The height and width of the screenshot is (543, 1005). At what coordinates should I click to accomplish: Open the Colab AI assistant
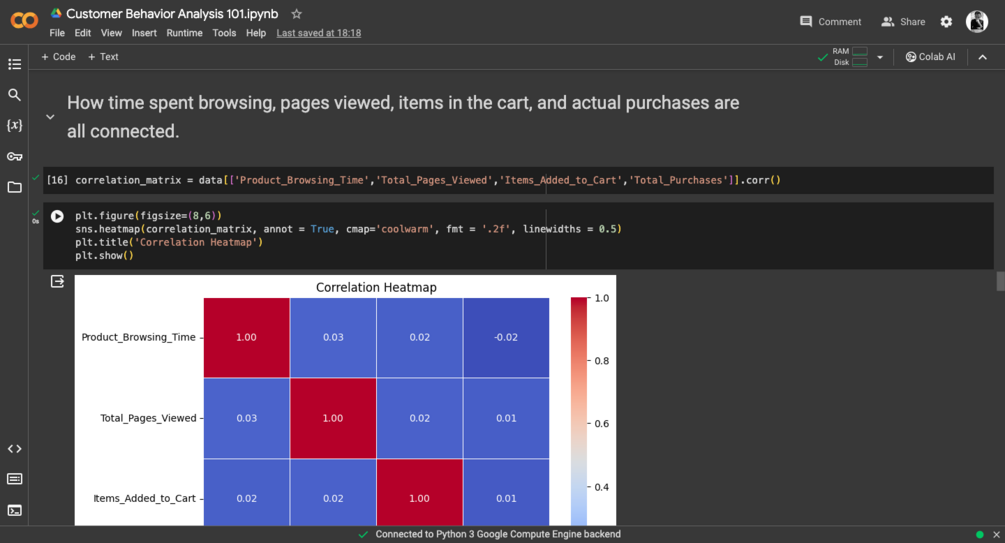[930, 57]
